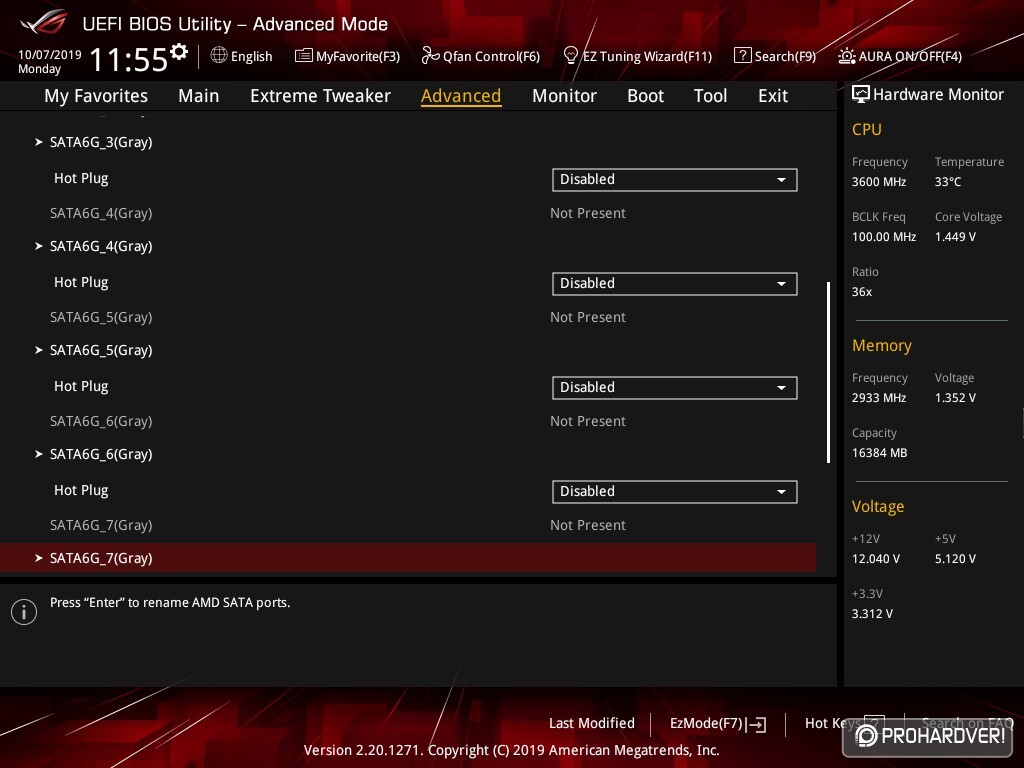1024x768 pixels.
Task: Click the info icon in help area
Action: point(24,612)
